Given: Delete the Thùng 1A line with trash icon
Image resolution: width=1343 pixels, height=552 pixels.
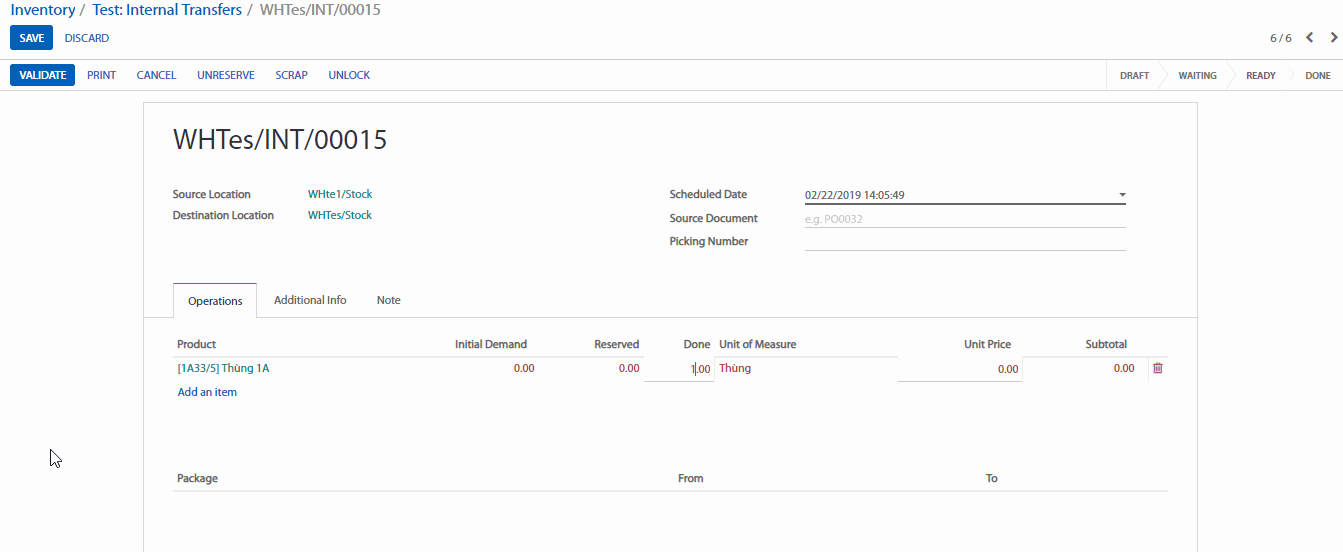Looking at the screenshot, I should tap(1158, 368).
